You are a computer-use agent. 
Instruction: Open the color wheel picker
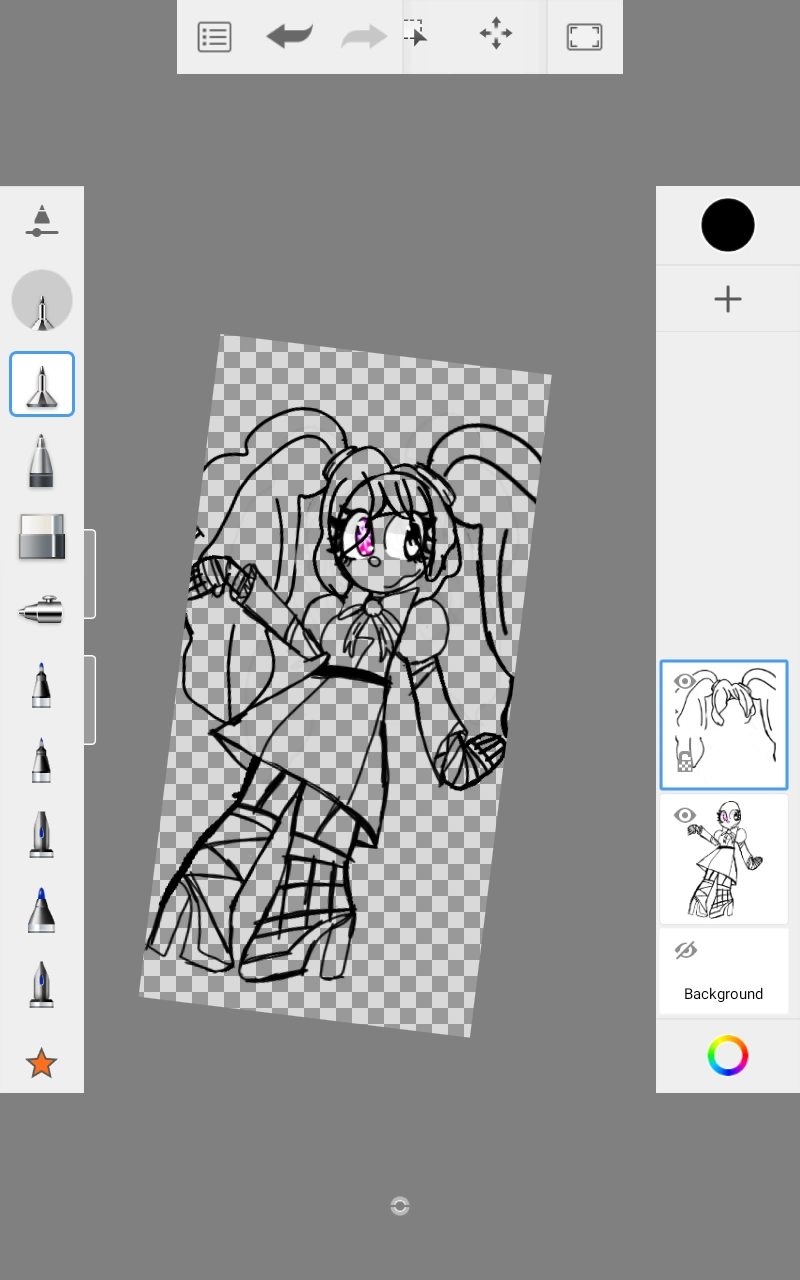pyautogui.click(x=726, y=1055)
